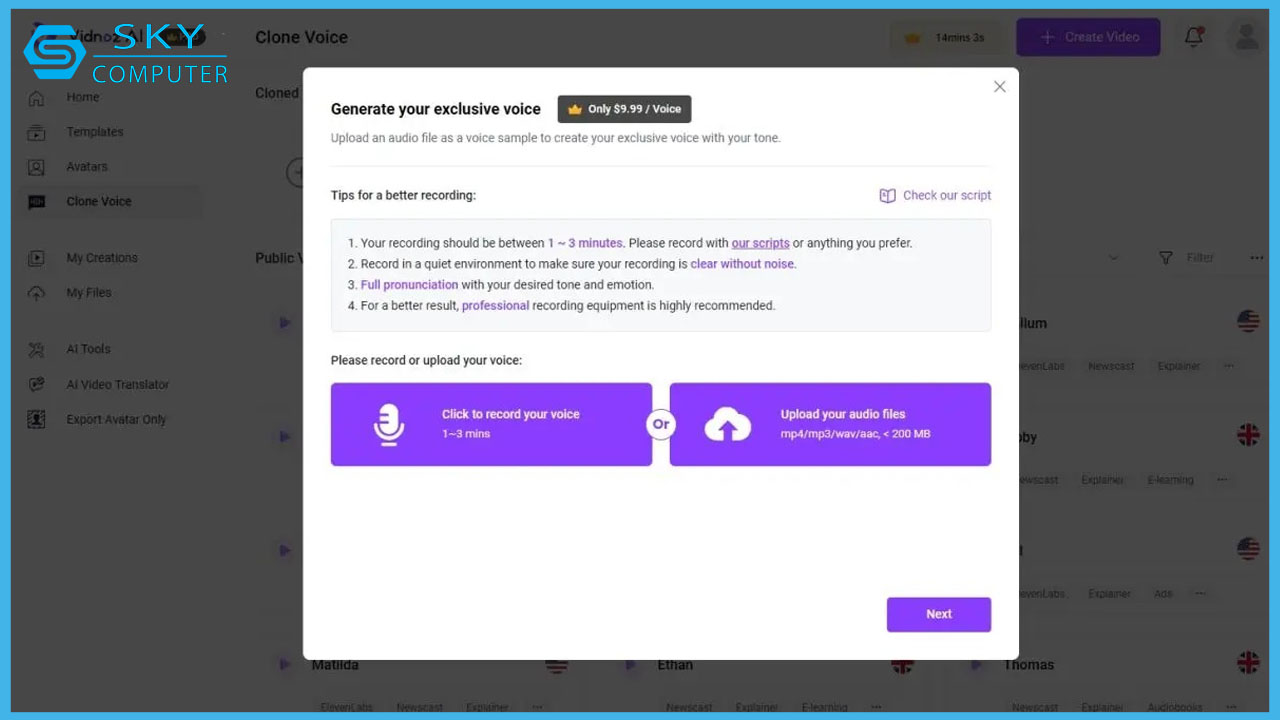
Task: Open the more options dots beside Filter
Action: (x=1256, y=258)
